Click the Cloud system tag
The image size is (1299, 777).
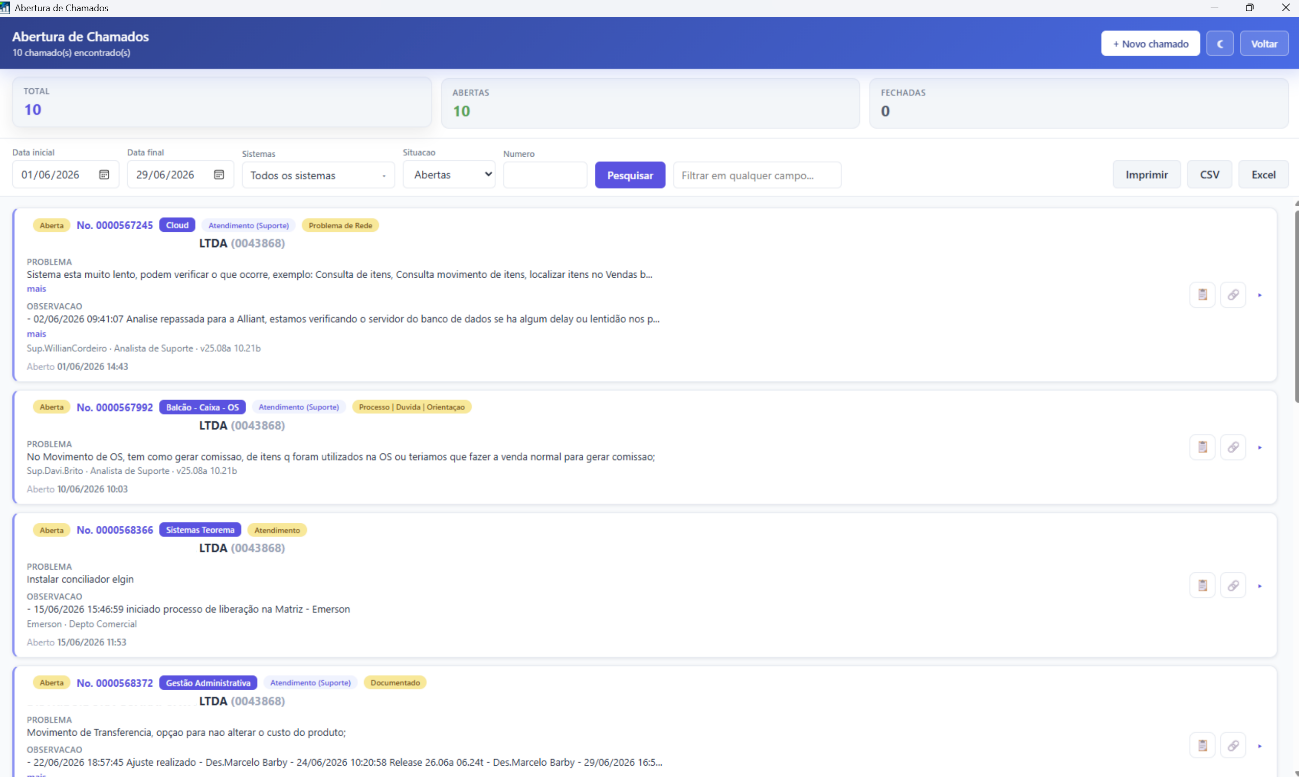point(177,225)
